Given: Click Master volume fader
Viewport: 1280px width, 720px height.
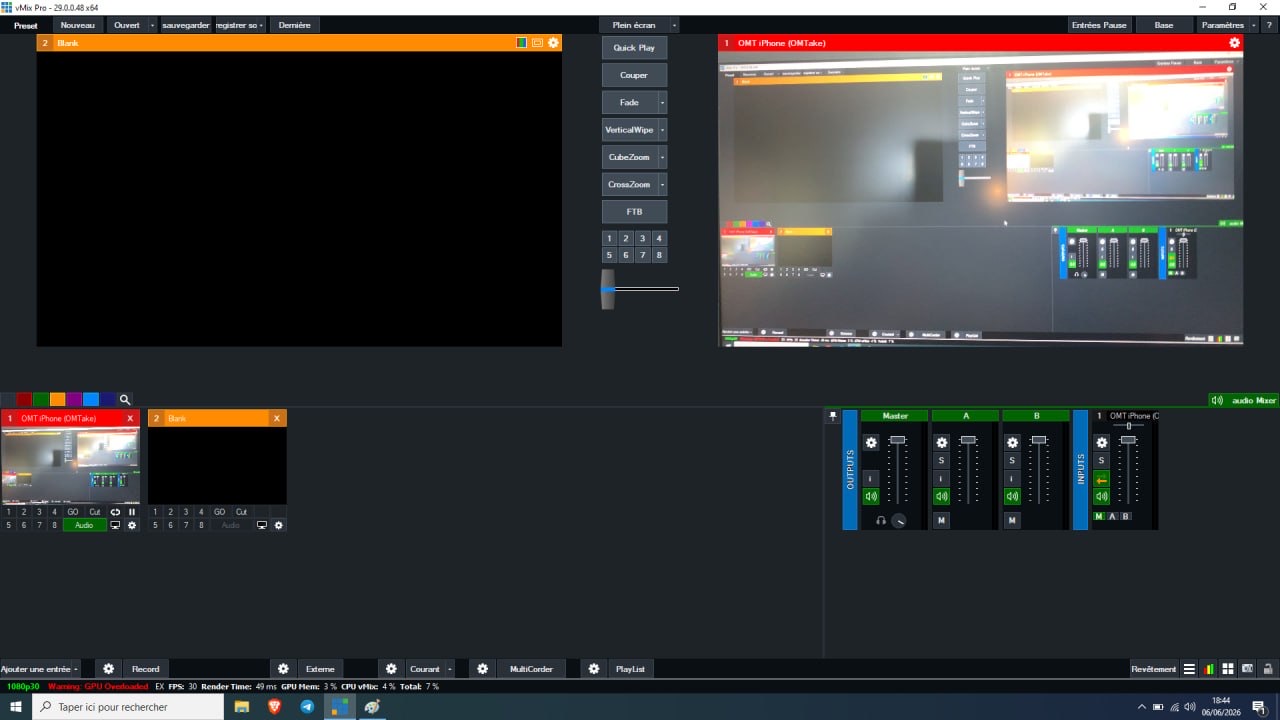Looking at the screenshot, I should (x=898, y=440).
